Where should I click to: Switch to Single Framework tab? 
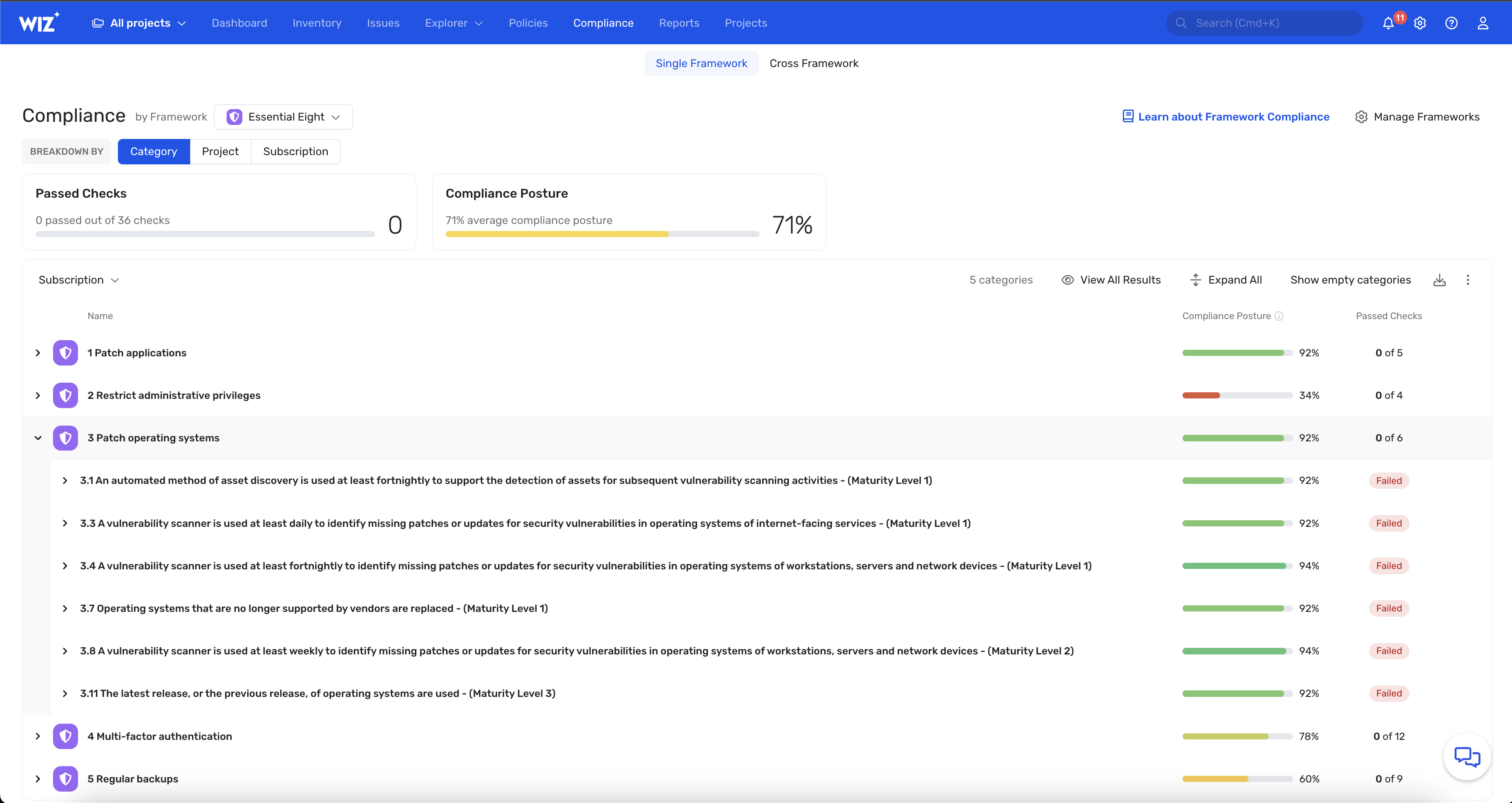click(701, 64)
